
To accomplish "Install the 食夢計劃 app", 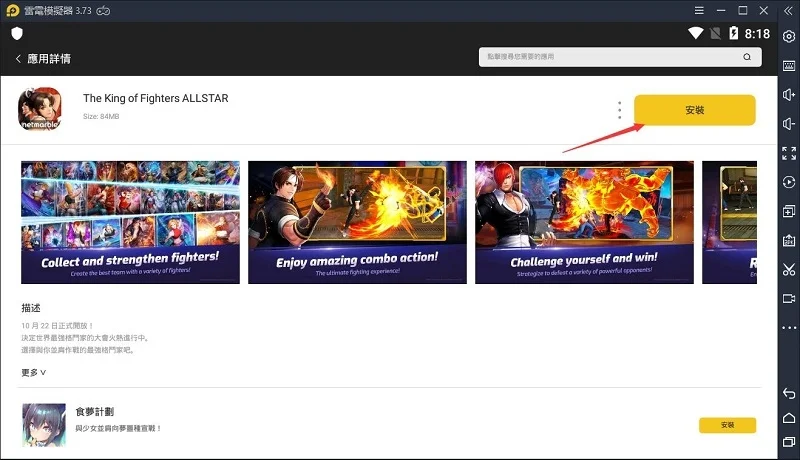I will coord(727,425).
